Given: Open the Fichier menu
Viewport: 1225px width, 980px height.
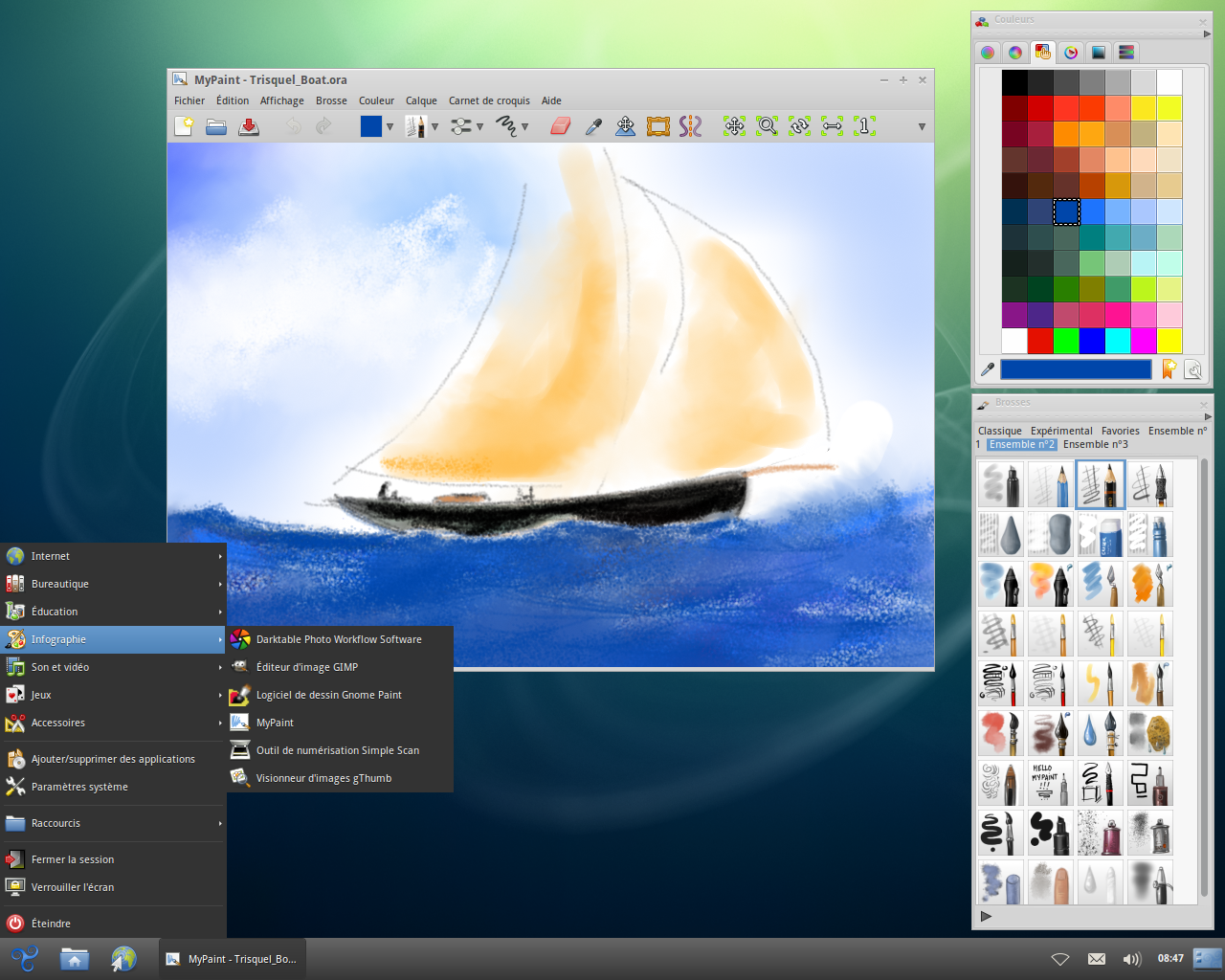Looking at the screenshot, I should coord(189,100).
